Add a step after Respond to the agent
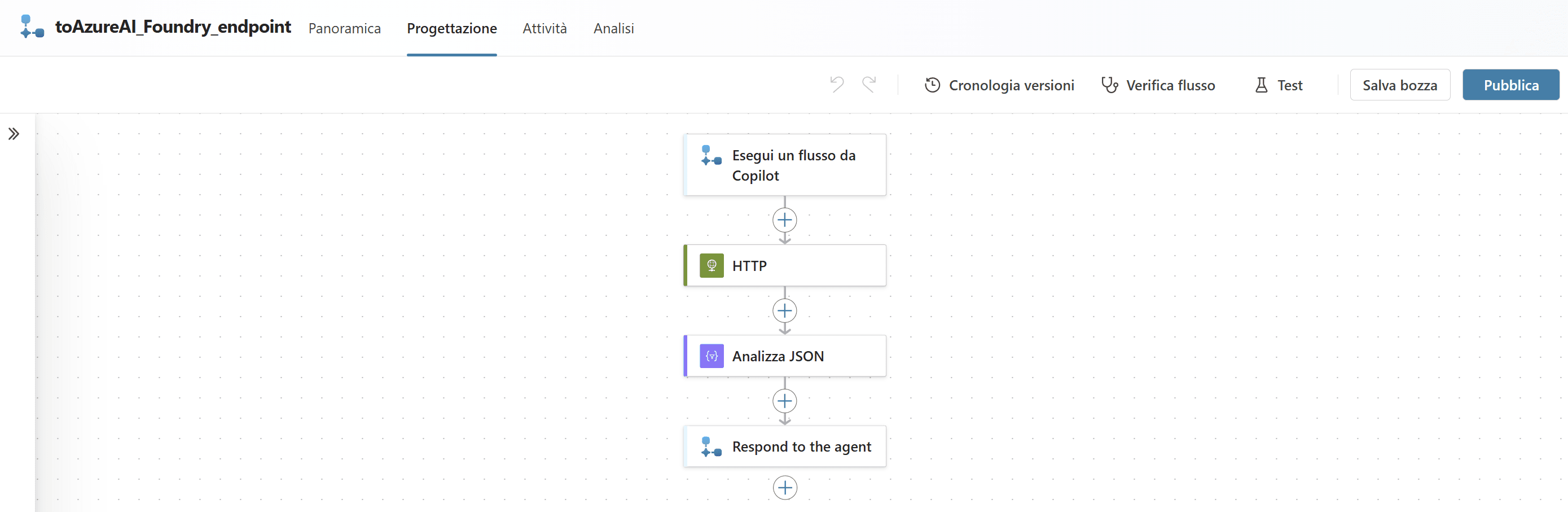 coord(785,488)
